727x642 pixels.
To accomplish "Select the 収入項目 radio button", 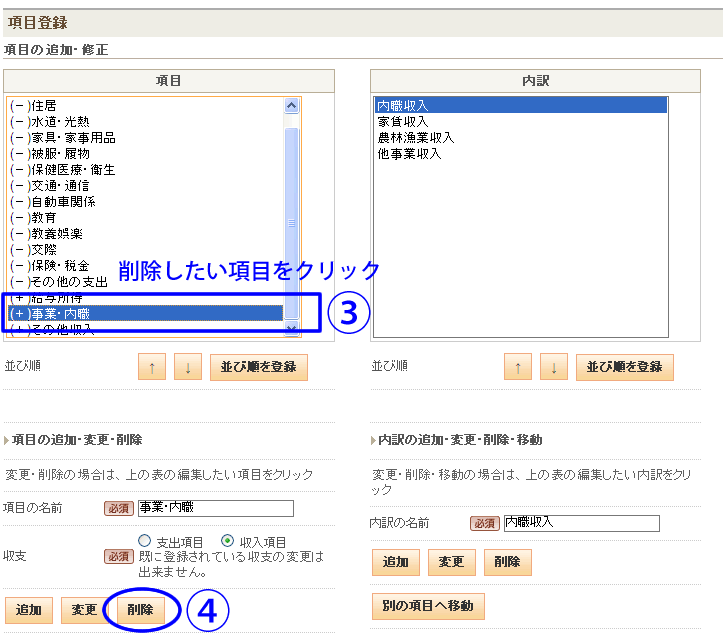I will (227, 540).
